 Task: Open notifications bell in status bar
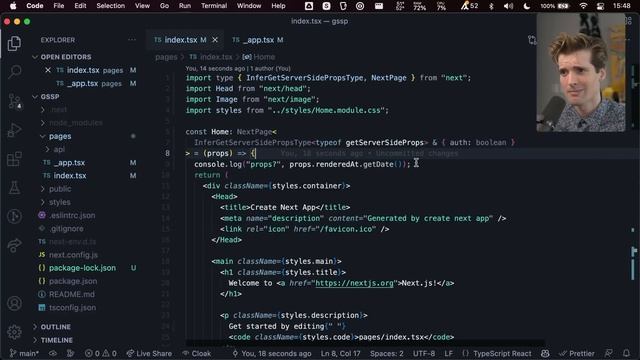(626, 353)
